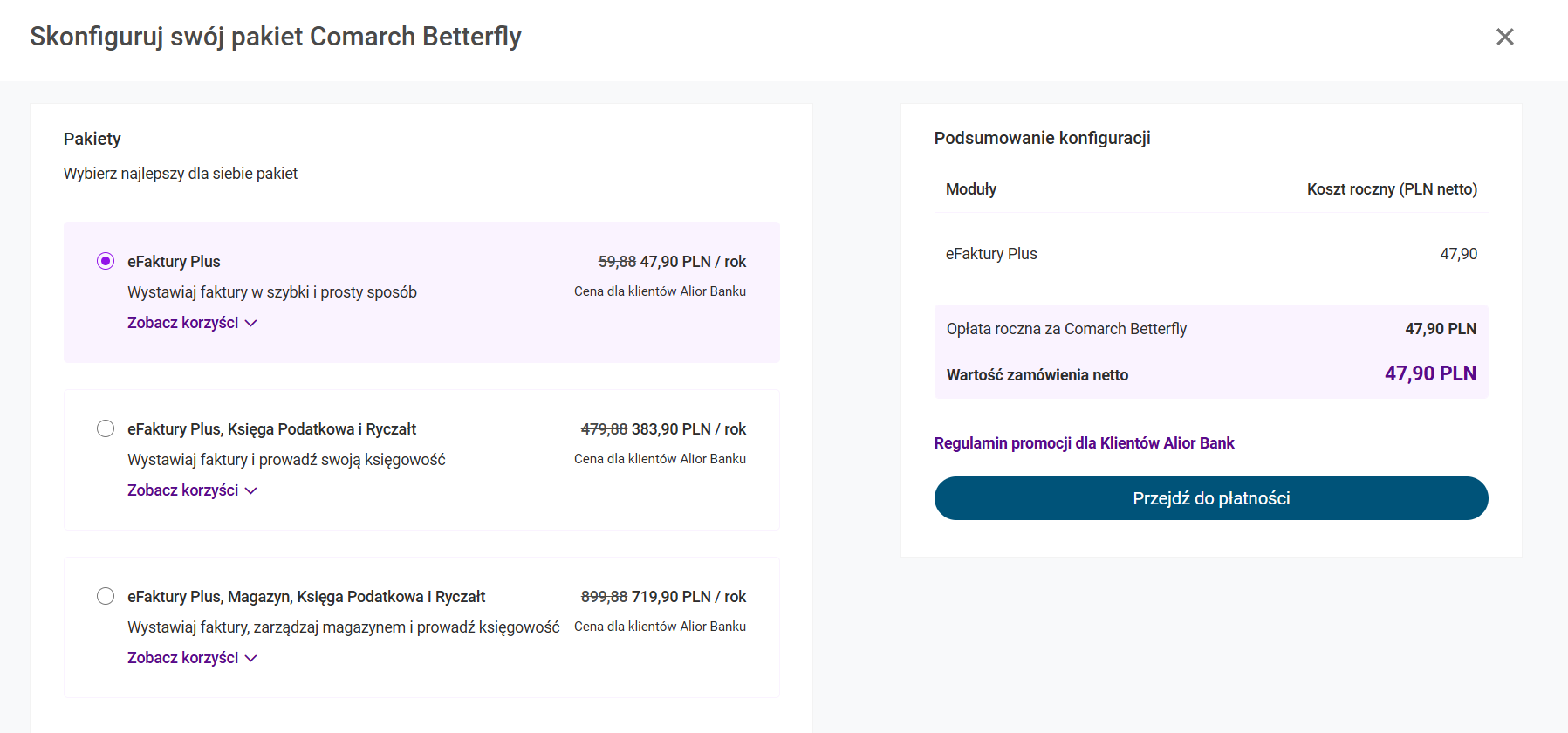1568x733 pixels.
Task: Open Regulamin promocji dla Klientów Alior Bank
Action: [1084, 443]
